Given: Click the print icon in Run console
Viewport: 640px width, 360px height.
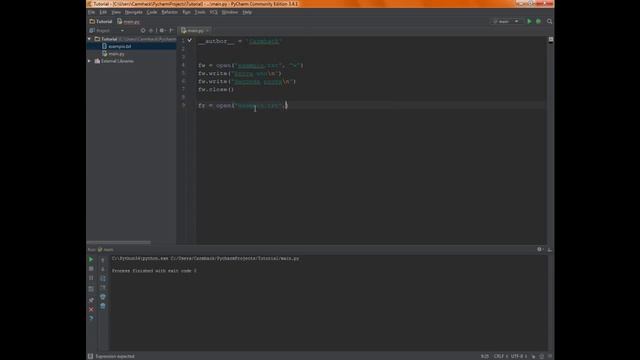Looking at the screenshot, I should (x=103, y=297).
